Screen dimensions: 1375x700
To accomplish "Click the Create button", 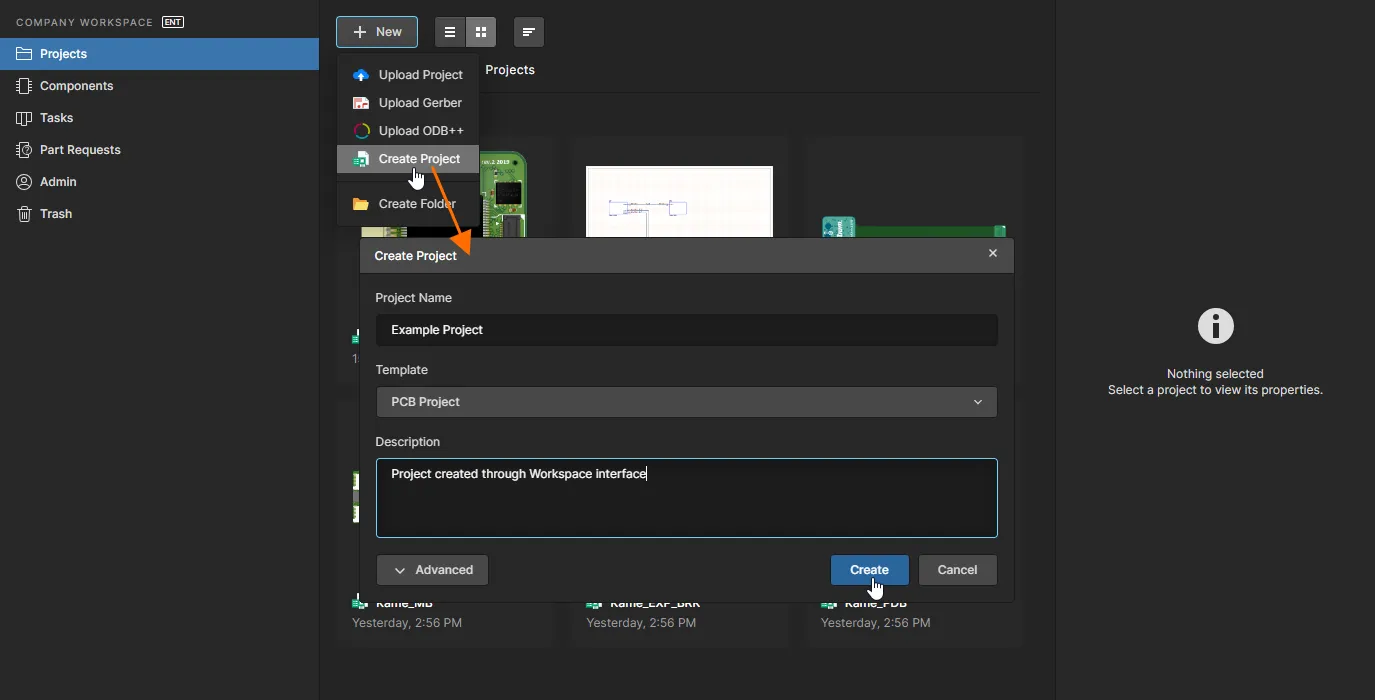I will [x=869, y=570].
